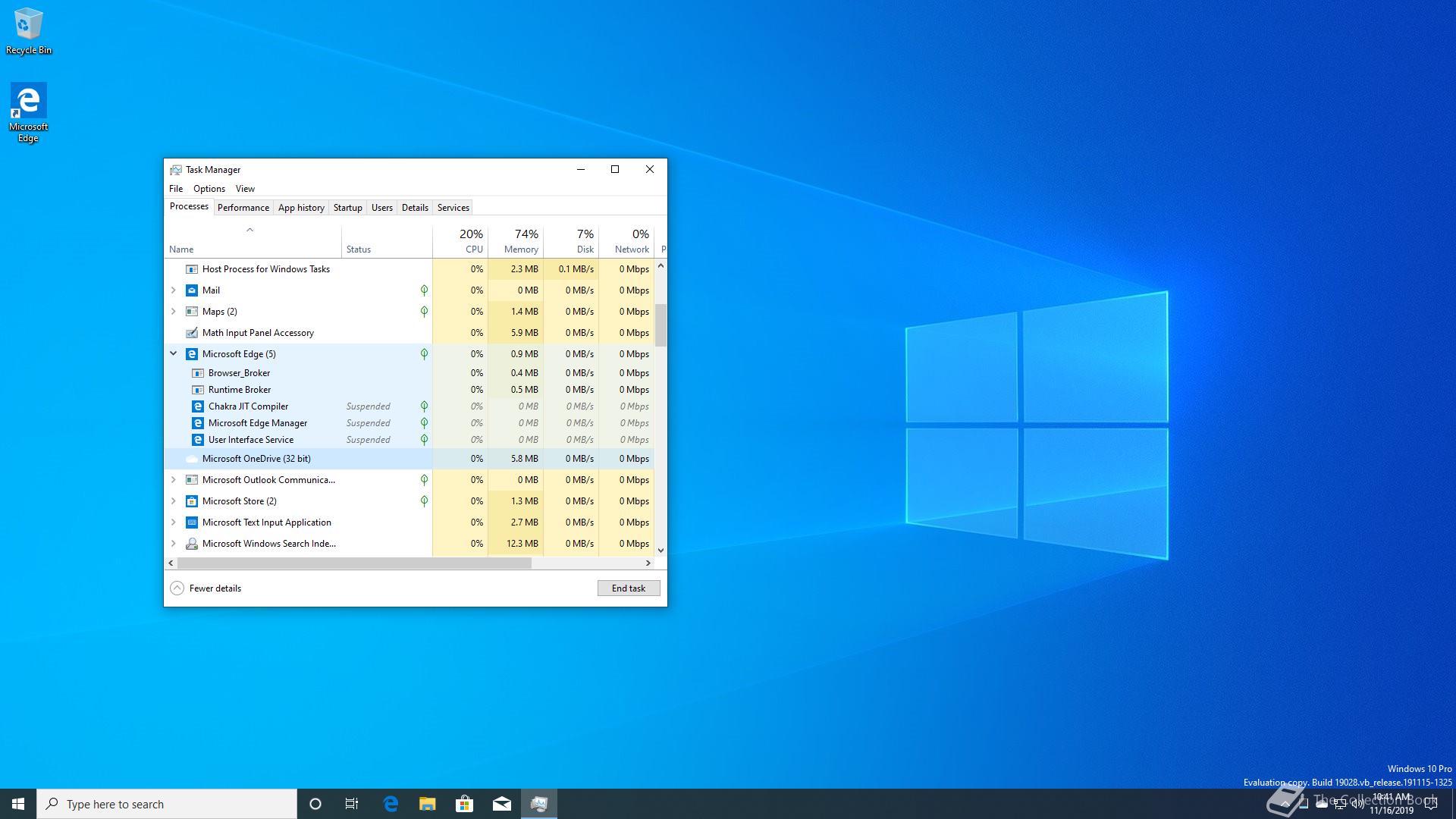
Task: Click the Windows Search Indexer icon
Action: 192,544
